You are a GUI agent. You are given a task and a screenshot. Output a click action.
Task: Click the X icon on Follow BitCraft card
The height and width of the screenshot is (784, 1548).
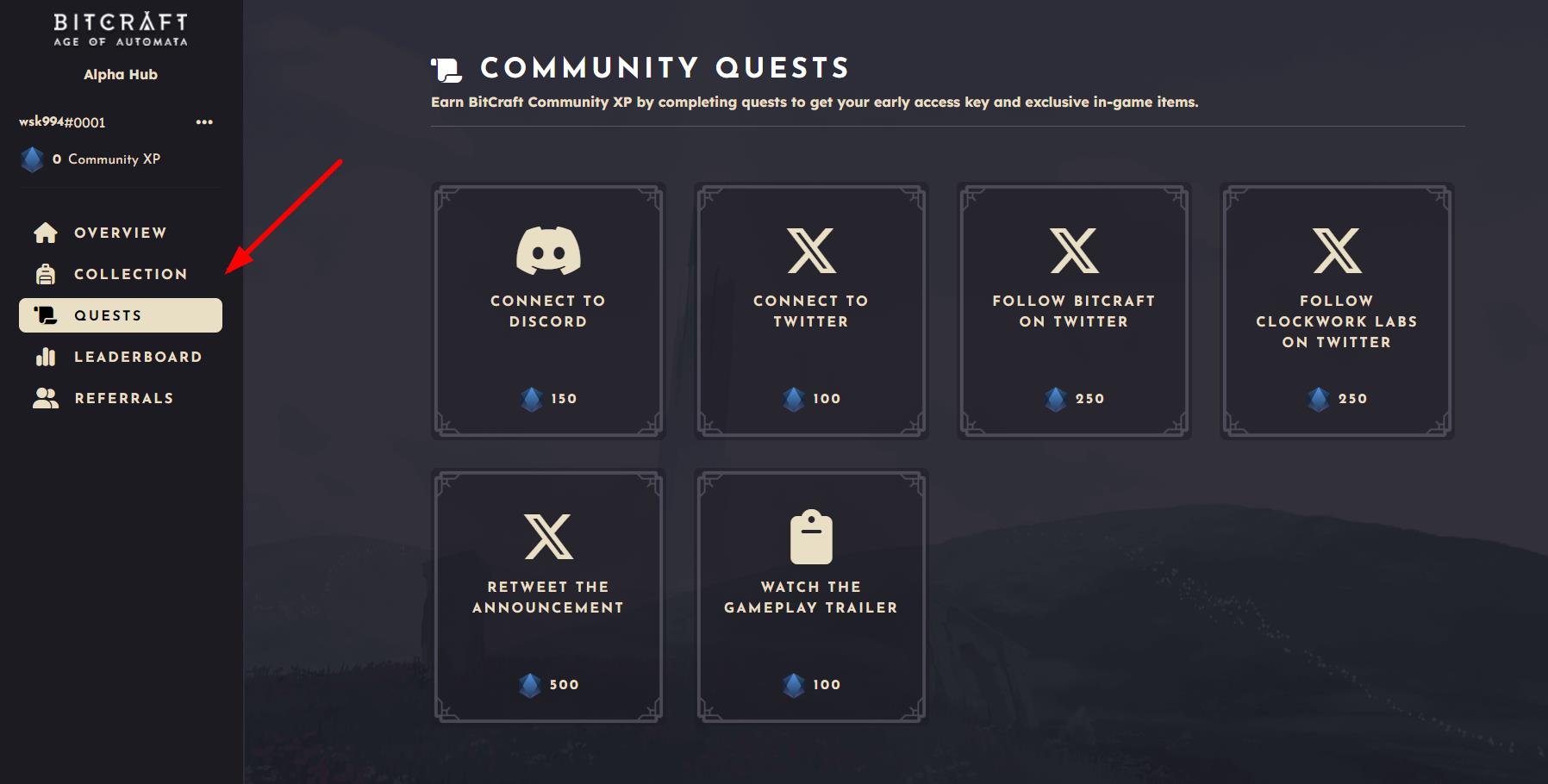click(x=1074, y=251)
